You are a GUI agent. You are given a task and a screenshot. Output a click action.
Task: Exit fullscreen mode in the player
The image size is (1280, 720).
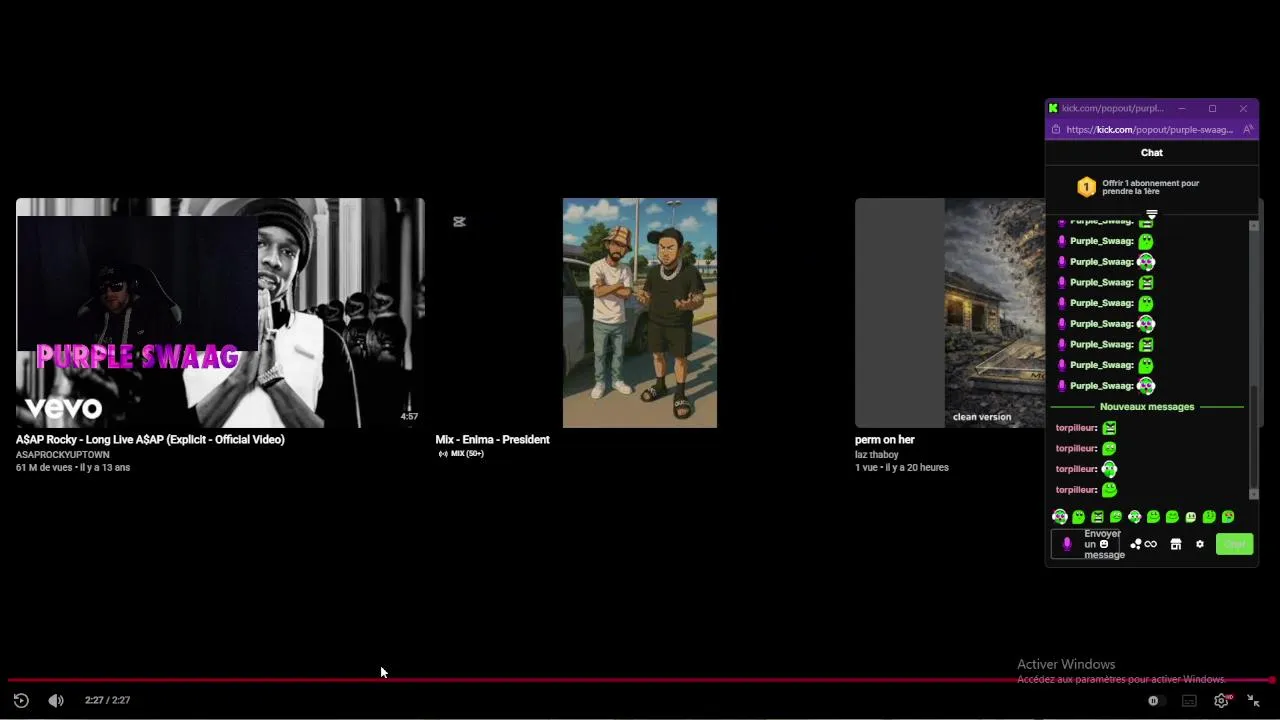[x=1253, y=701]
